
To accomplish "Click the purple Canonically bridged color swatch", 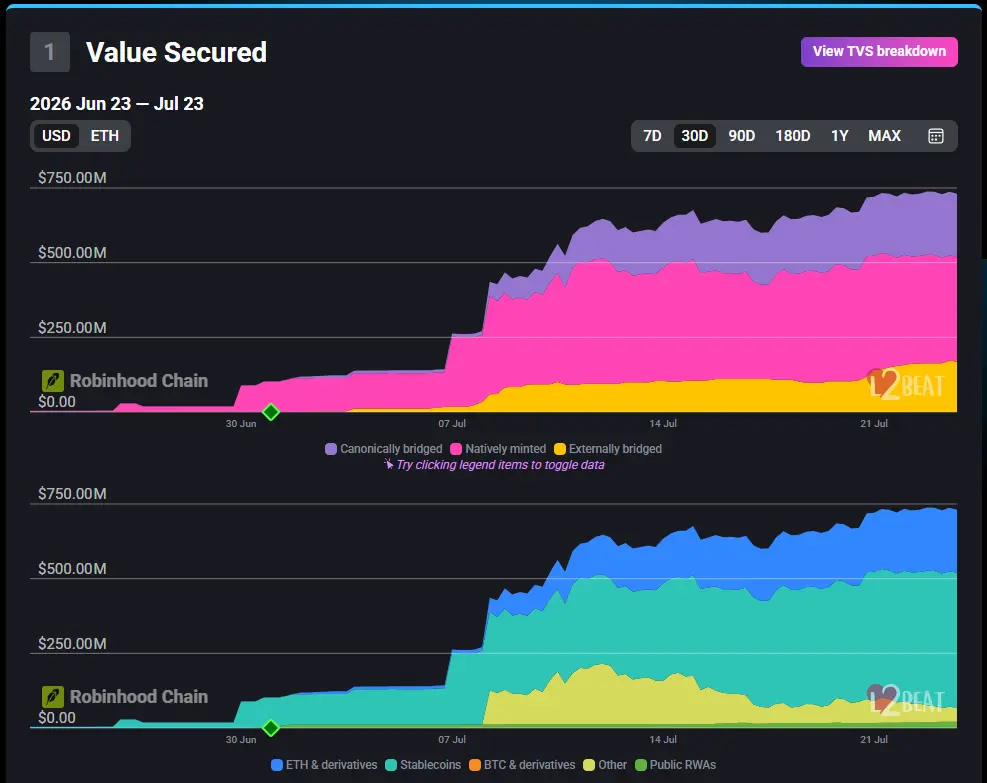I will [330, 449].
